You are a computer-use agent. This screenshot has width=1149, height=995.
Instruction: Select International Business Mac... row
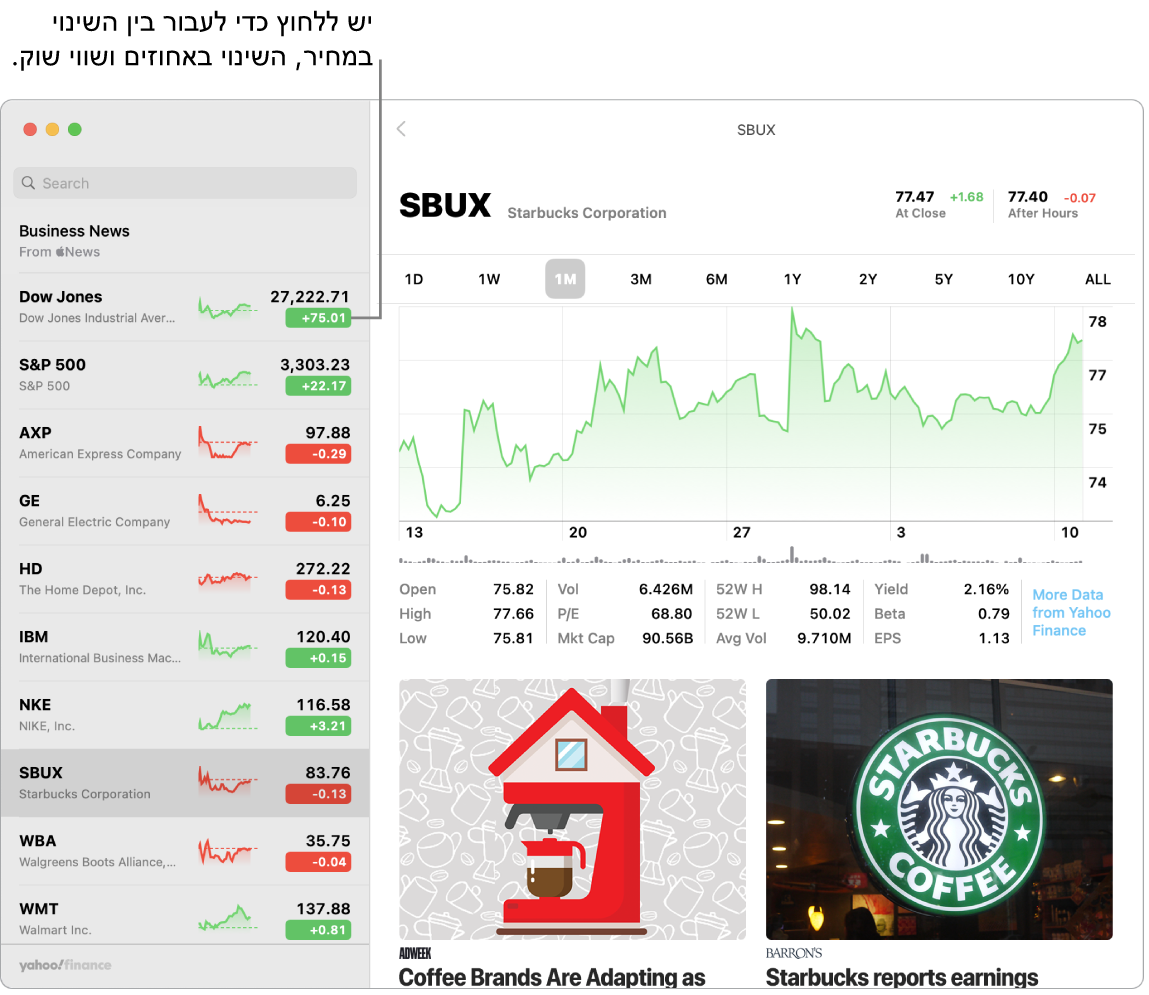click(185, 648)
